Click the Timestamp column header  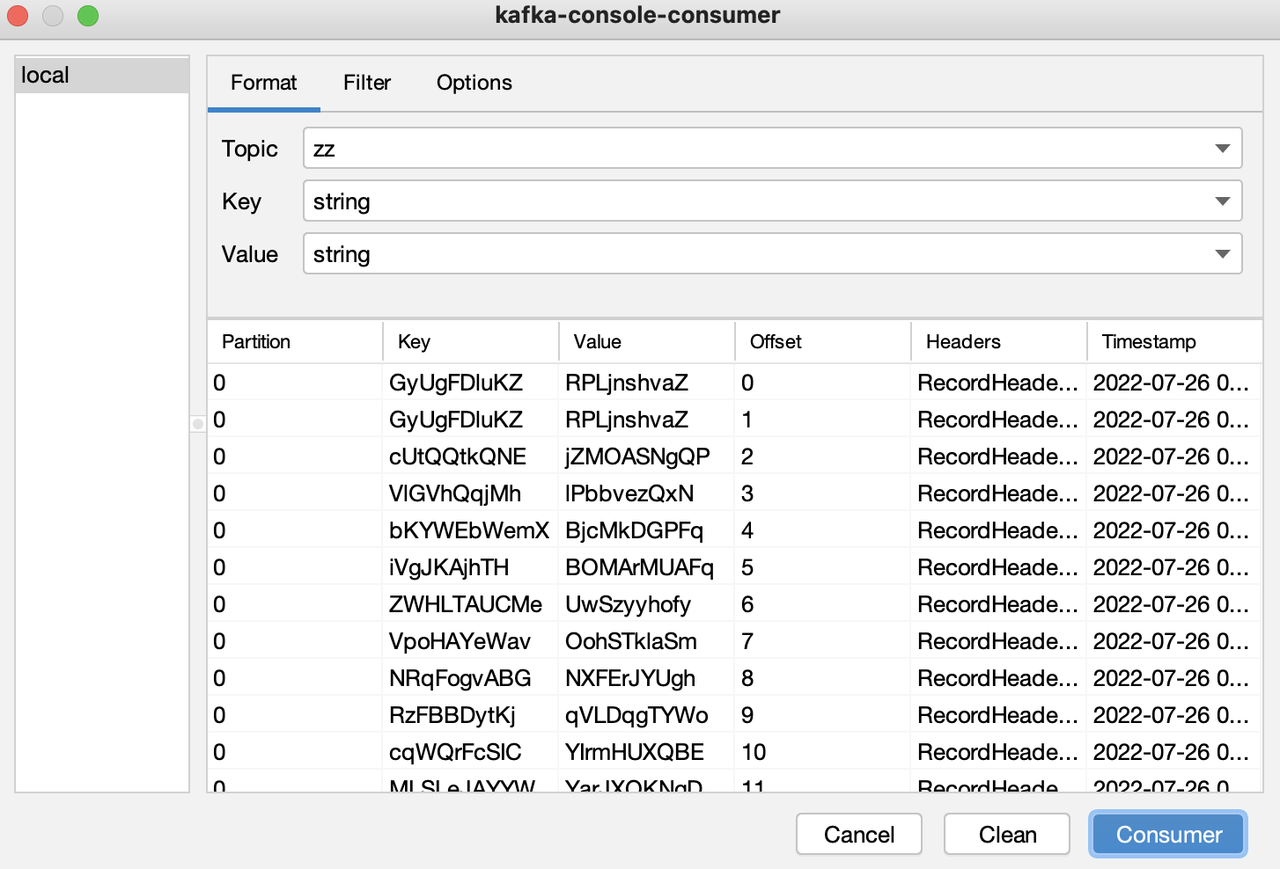tap(1148, 341)
